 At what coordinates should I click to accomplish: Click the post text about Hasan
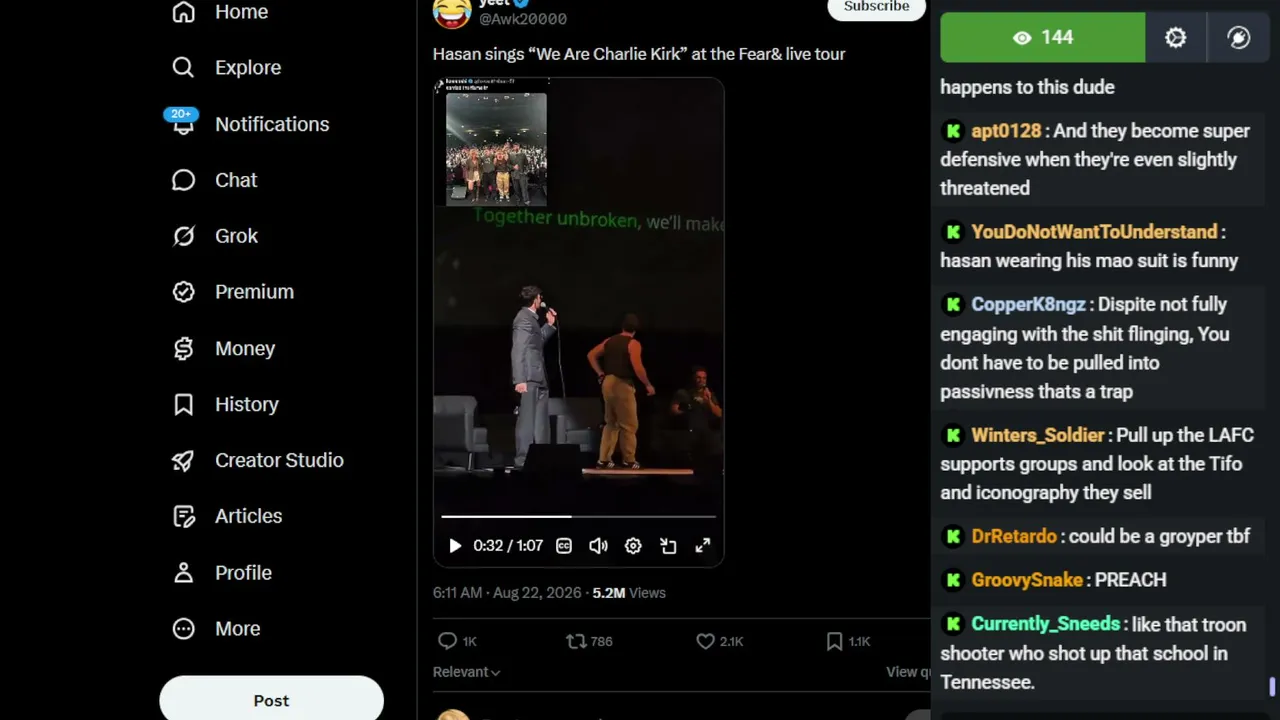[639, 54]
